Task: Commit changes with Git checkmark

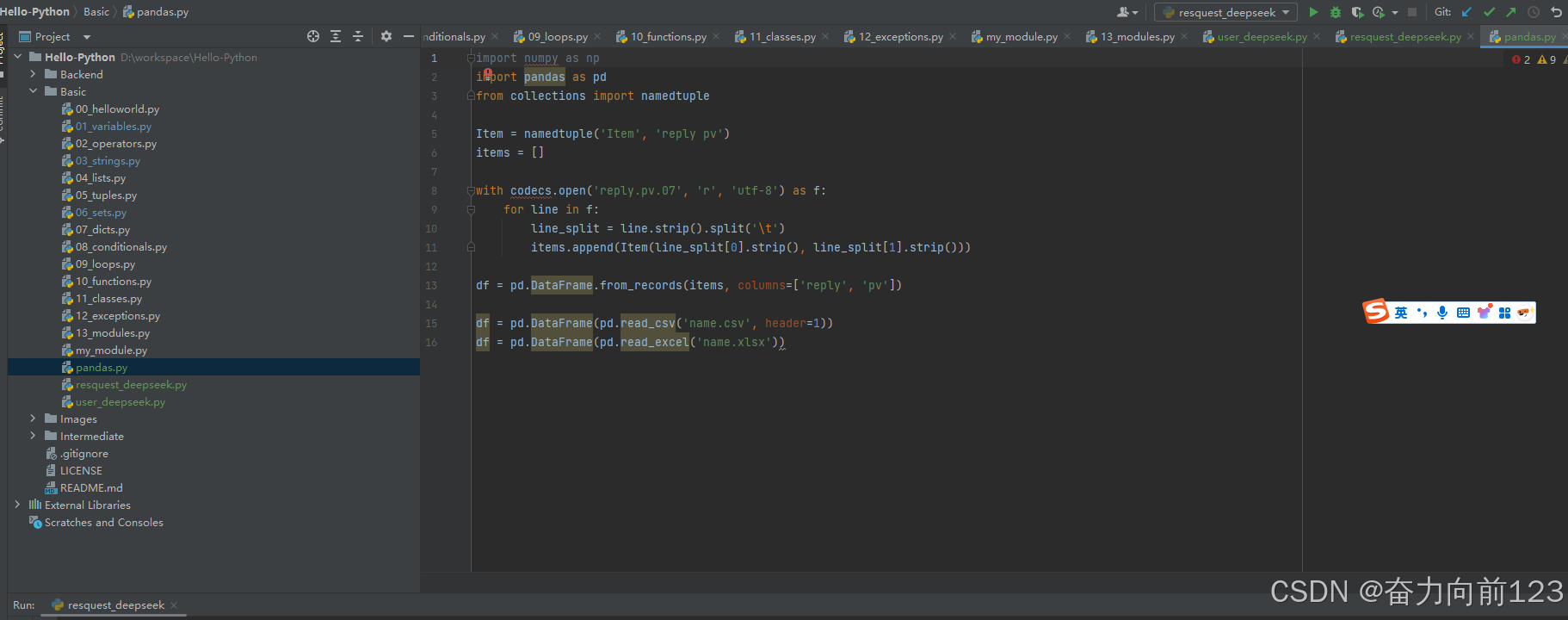Action: click(1489, 12)
